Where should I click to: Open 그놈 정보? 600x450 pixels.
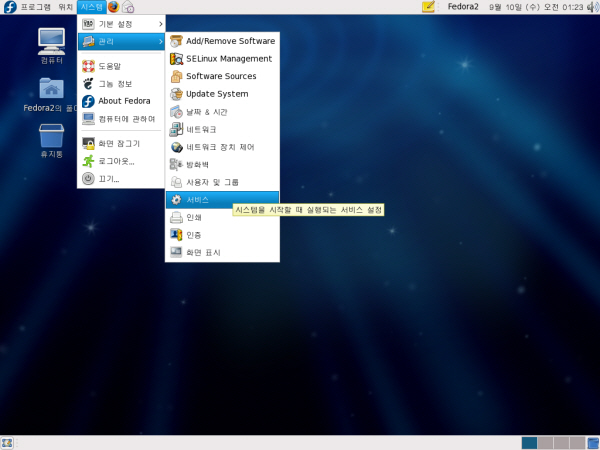[x=121, y=83]
